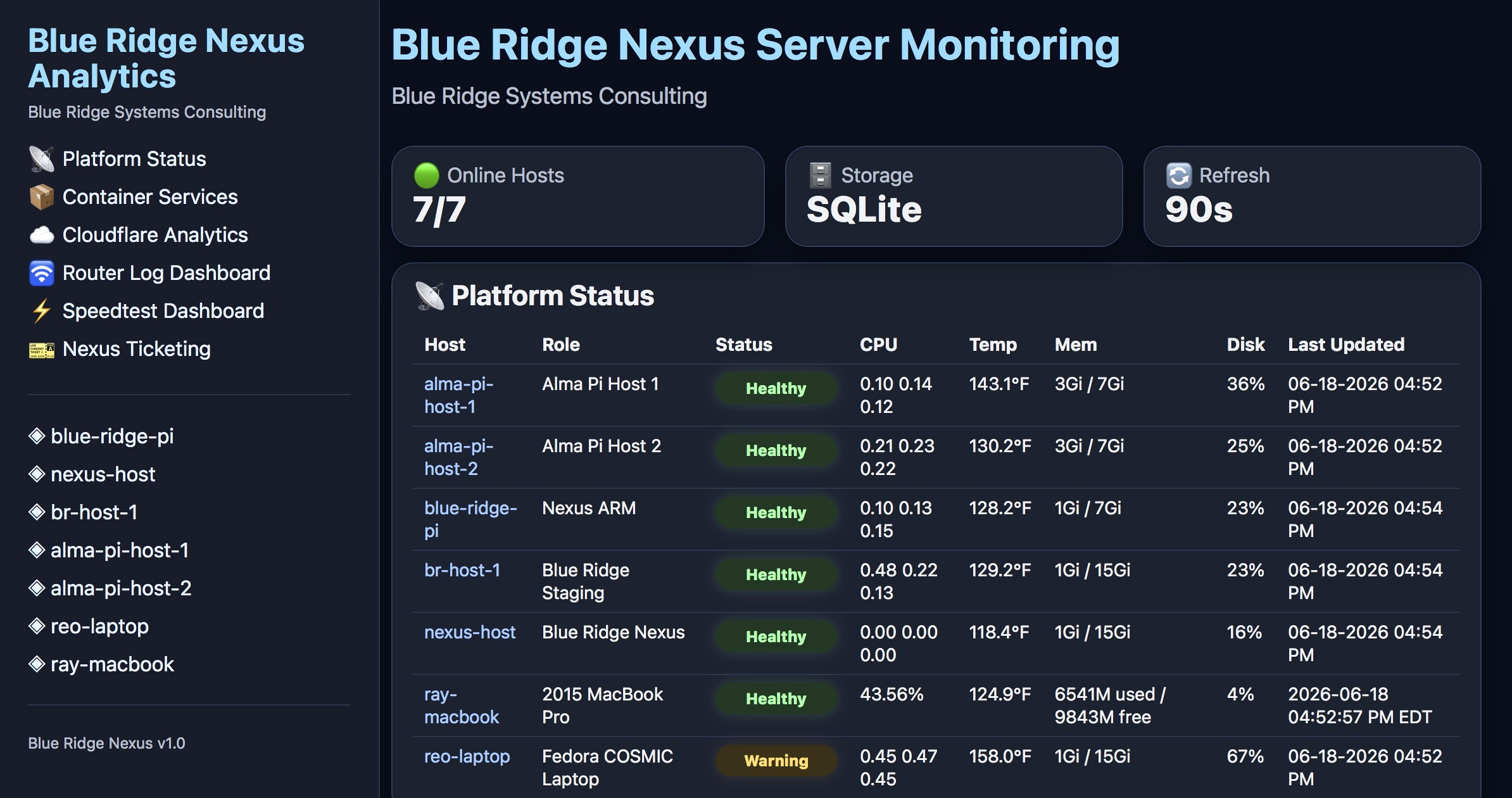Screen dimensions: 1512x798
Task: Click the Role column header
Action: click(561, 345)
